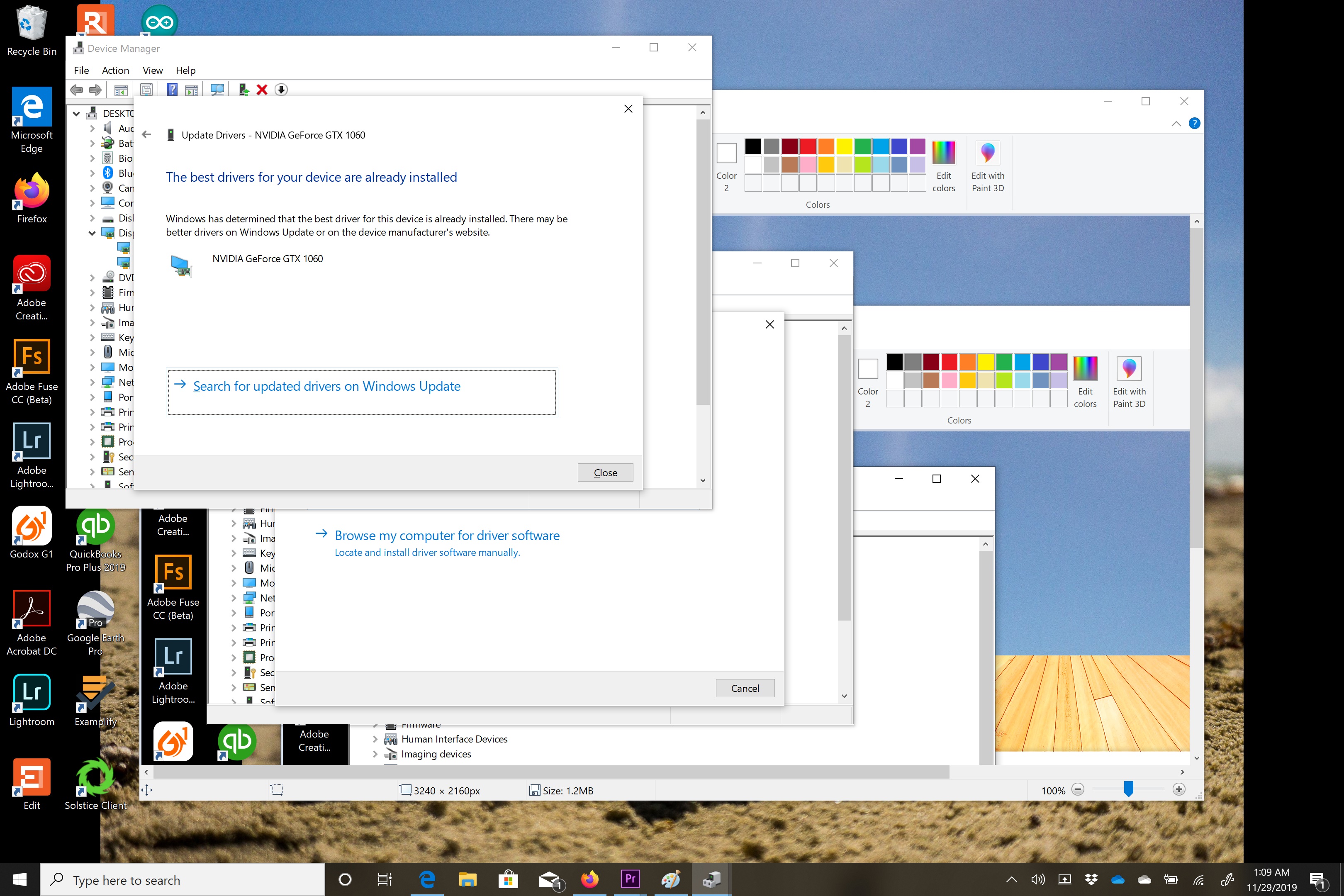Click the Type here to search box

tap(183, 880)
